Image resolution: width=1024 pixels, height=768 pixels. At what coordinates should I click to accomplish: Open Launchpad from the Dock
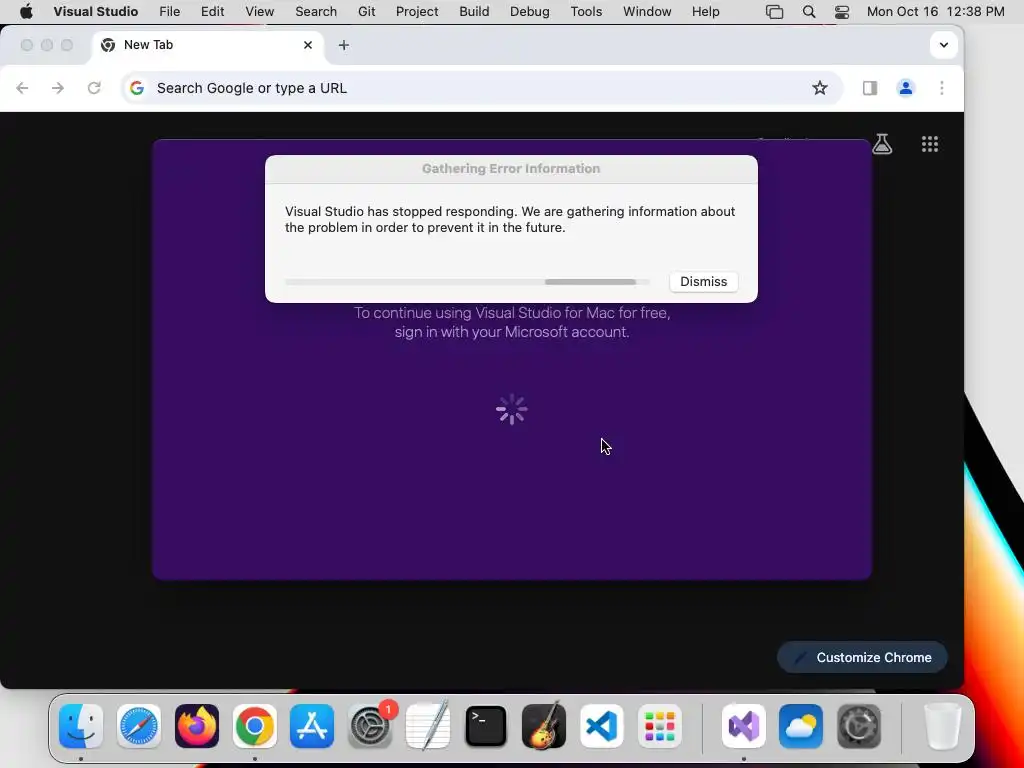tap(660, 726)
